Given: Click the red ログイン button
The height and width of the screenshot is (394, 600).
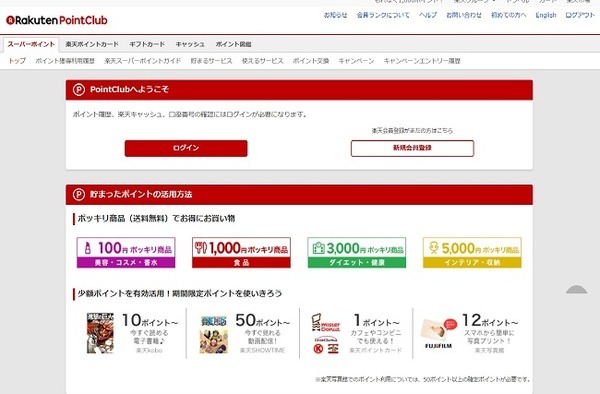Looking at the screenshot, I should click(x=186, y=148).
